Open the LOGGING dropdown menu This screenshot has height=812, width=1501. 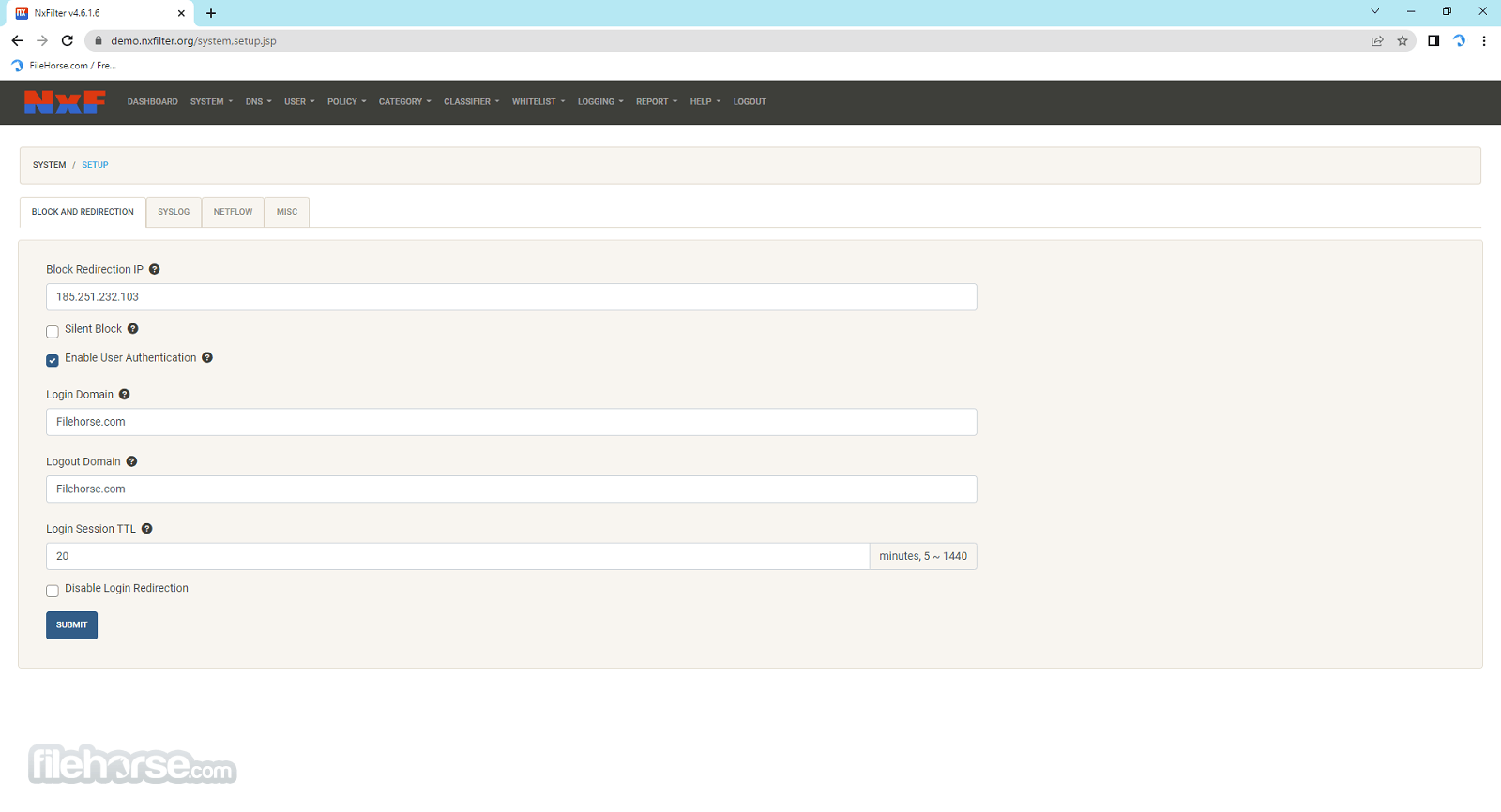[x=600, y=102]
